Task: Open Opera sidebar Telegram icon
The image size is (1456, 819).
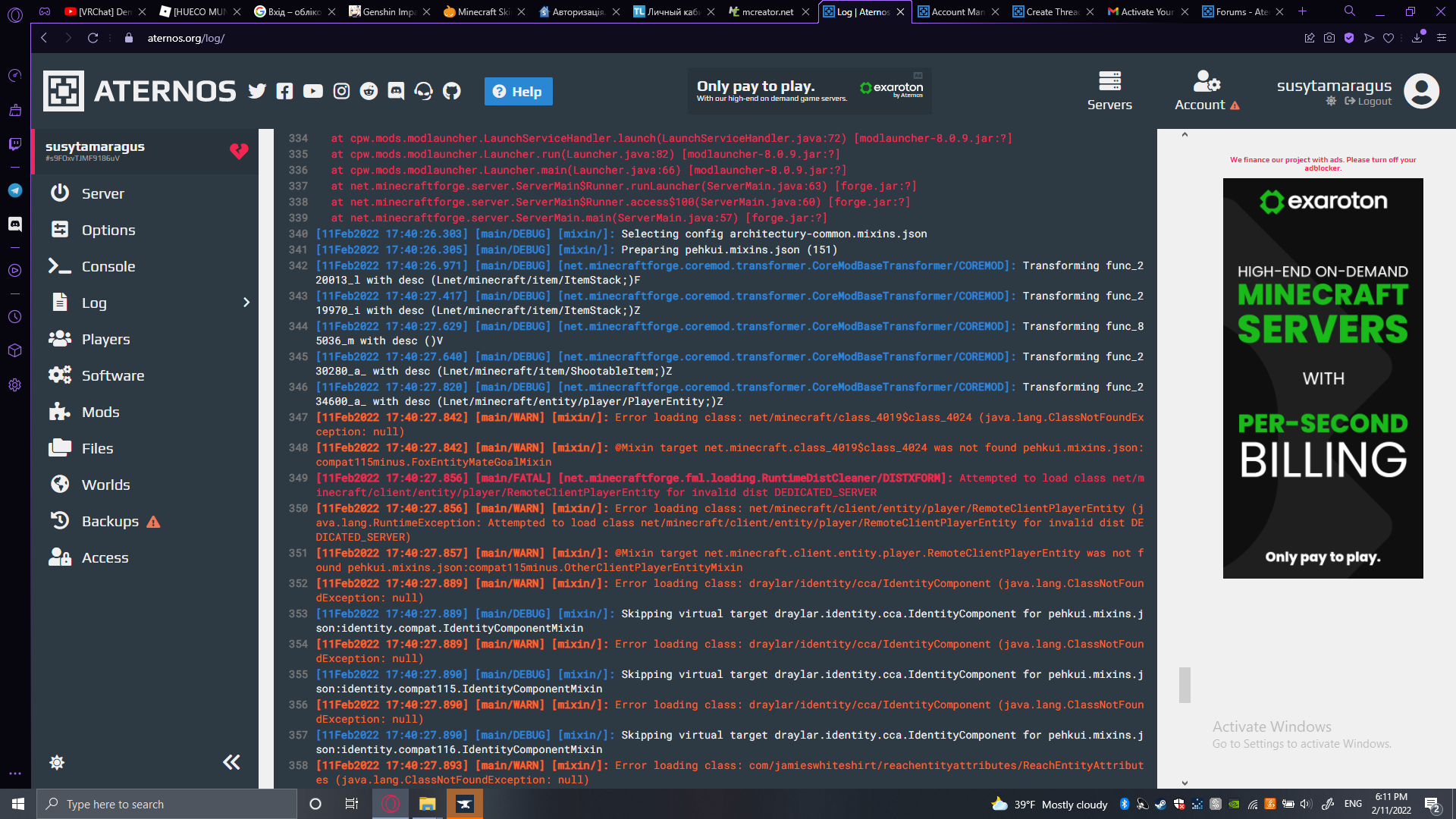Action: [x=14, y=190]
